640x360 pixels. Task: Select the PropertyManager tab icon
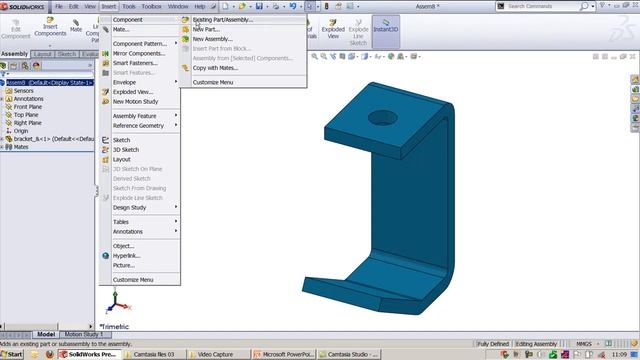click(x=14, y=66)
